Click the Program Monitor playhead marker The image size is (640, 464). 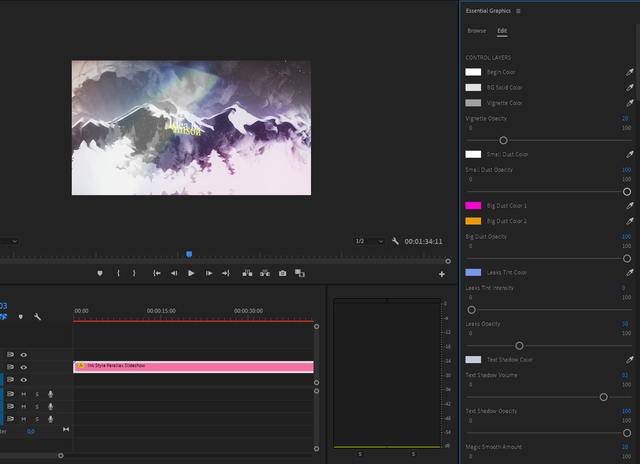click(x=189, y=254)
